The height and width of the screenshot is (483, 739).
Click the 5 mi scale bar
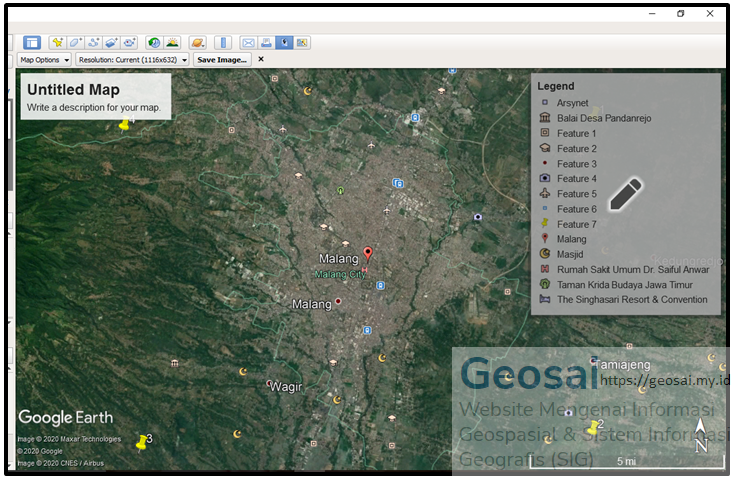(627, 462)
